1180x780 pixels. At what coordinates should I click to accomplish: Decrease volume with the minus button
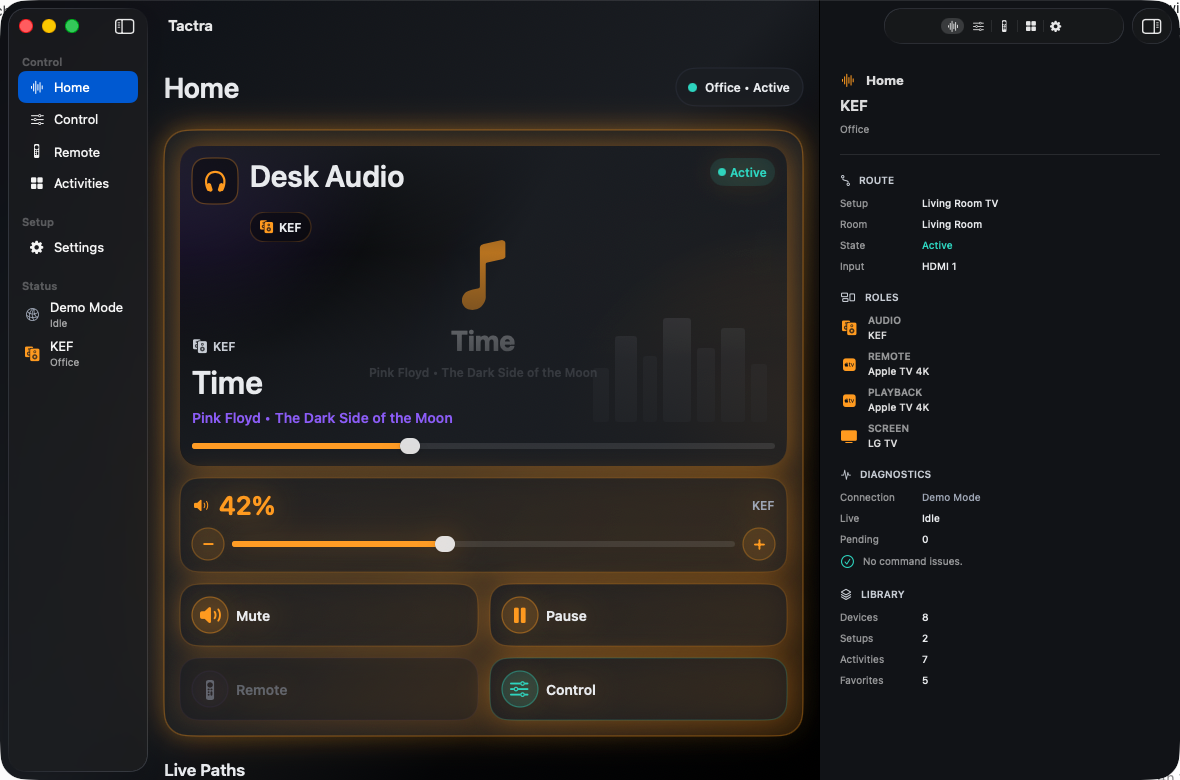(x=208, y=544)
